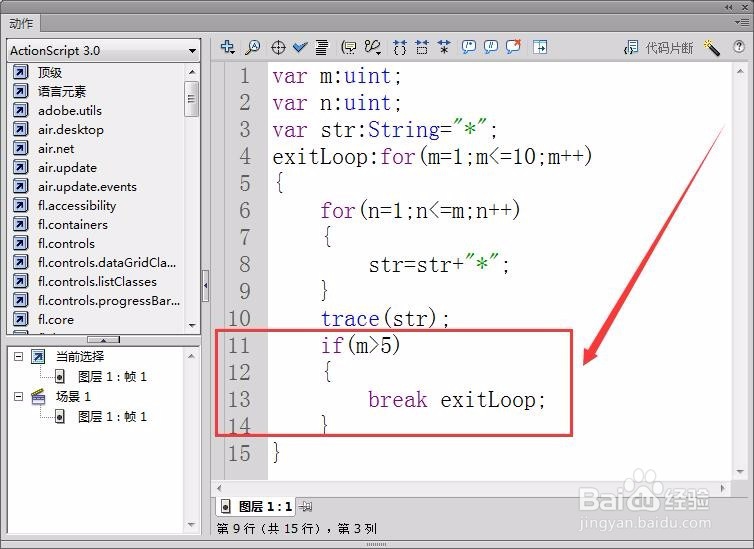This screenshot has width=754, height=549.
Task: Open fl.controls package entry
Action: pyautogui.click(x=66, y=244)
